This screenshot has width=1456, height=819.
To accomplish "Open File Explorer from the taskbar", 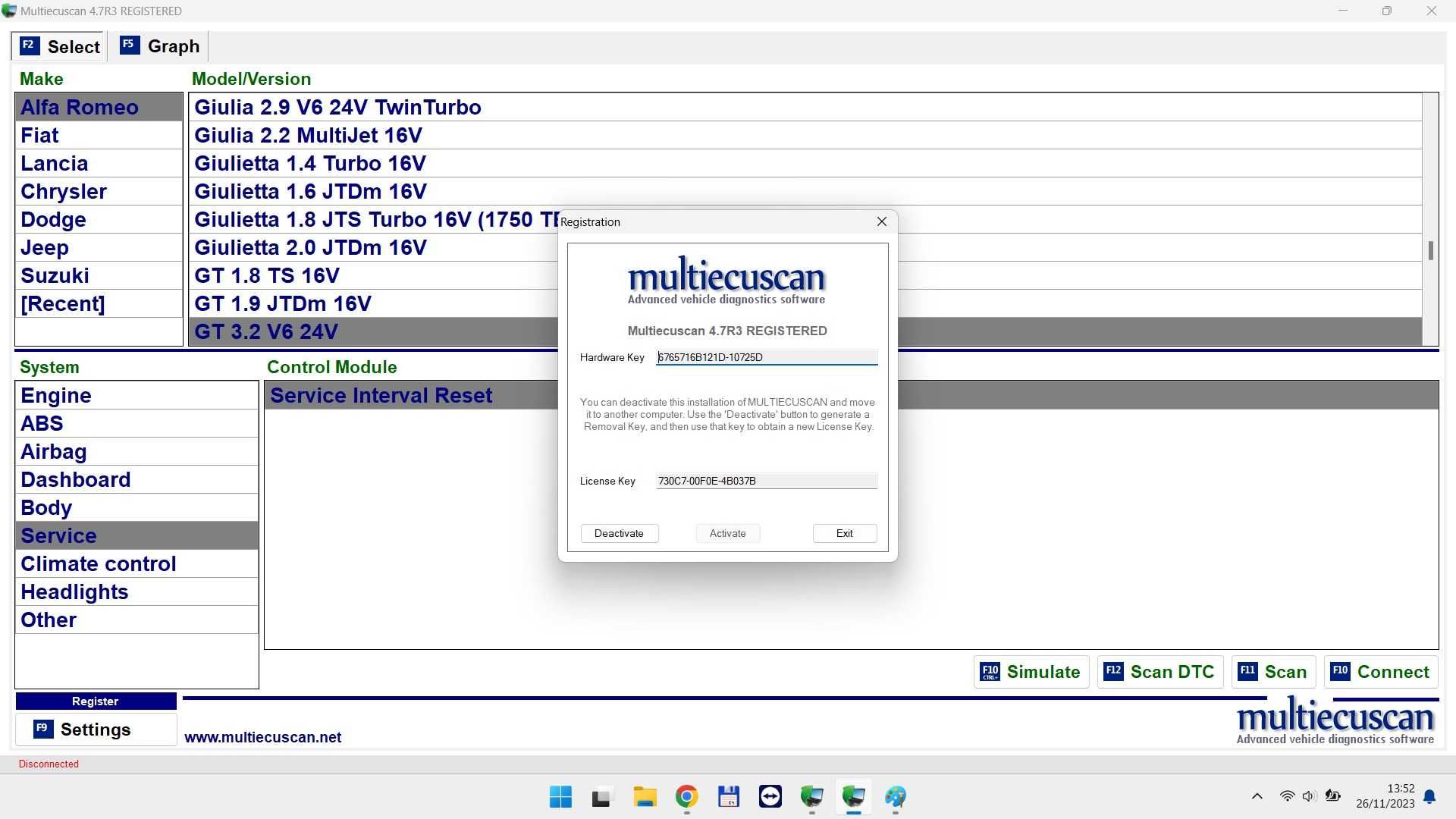I will [645, 797].
